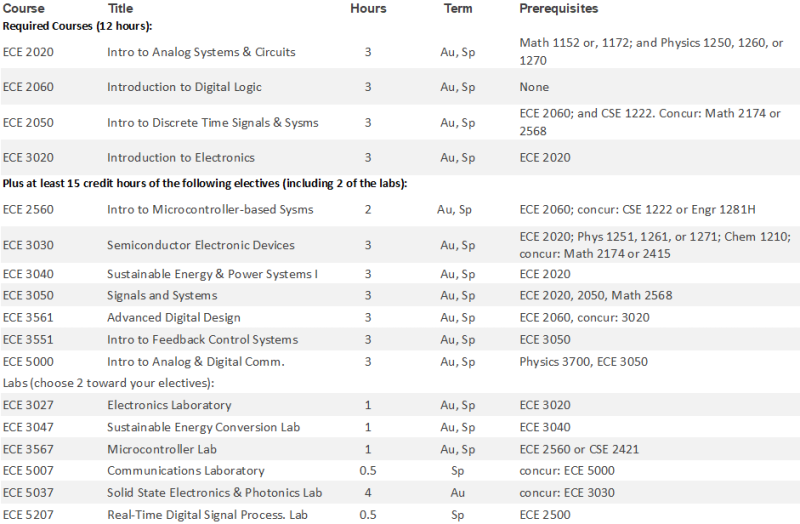Click 'Solid State Electronics & Photonics Lab'
Viewport: 800px width, 524px height.
pyautogui.click(x=214, y=493)
